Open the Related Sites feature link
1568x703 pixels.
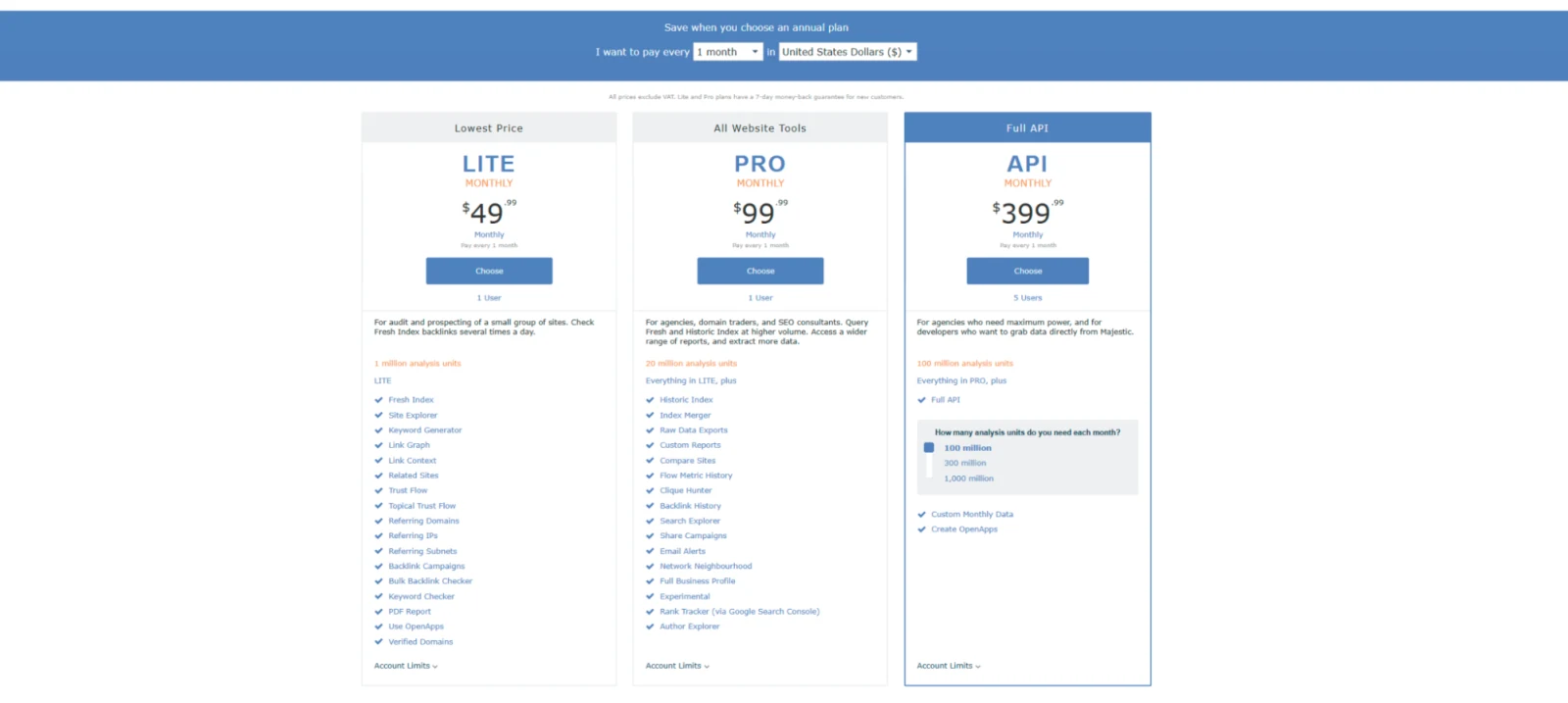[x=414, y=476]
